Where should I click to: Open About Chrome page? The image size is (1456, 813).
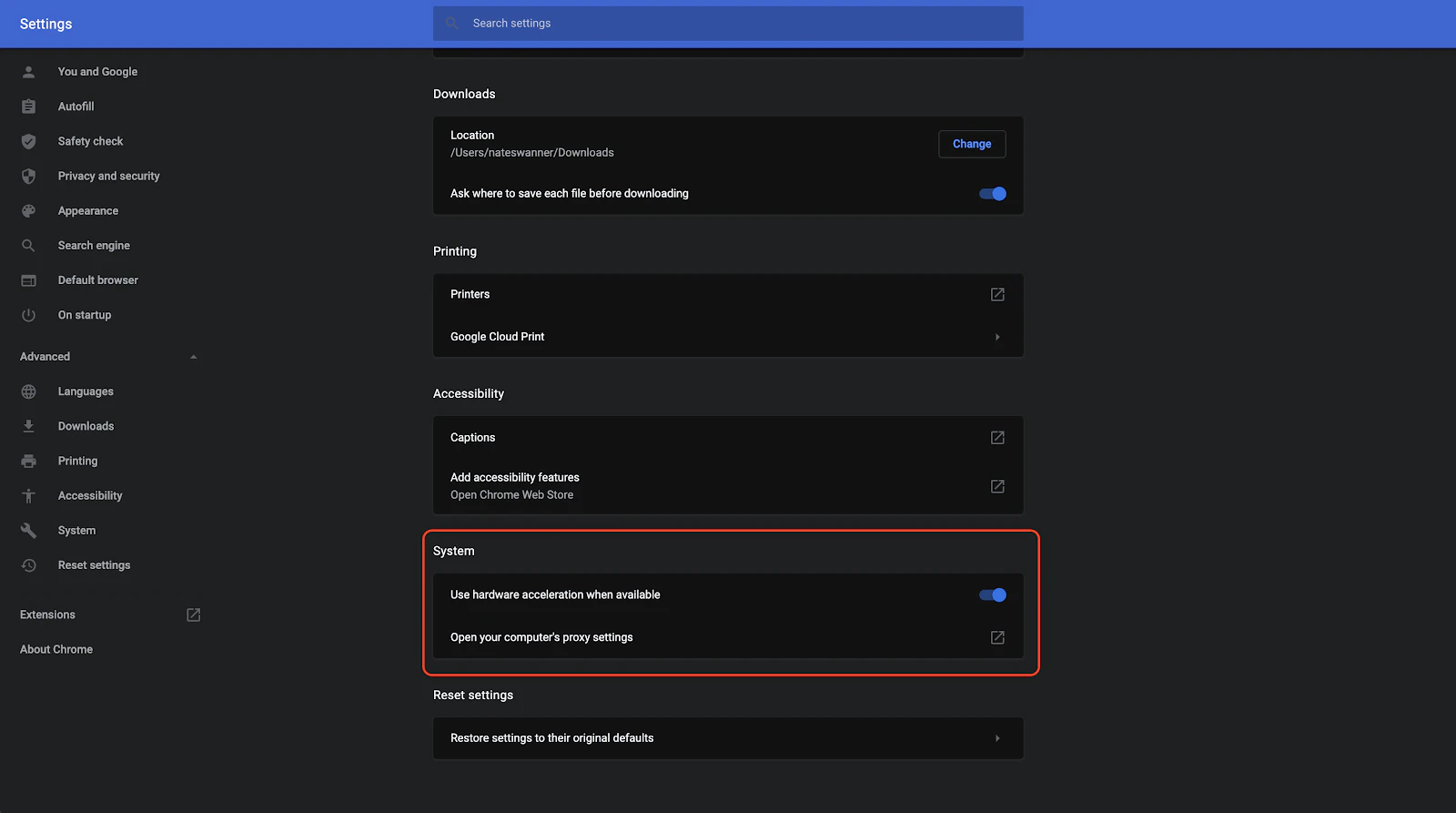point(56,649)
